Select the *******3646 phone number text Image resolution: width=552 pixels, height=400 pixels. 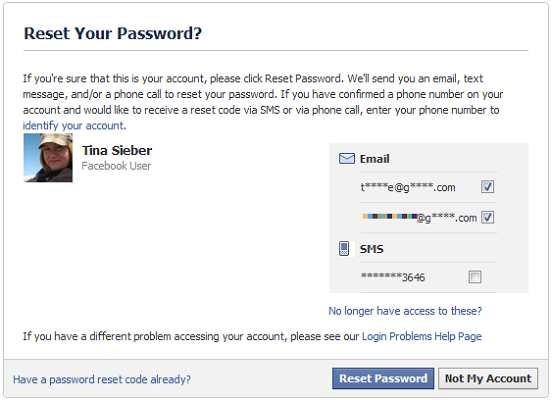393,277
